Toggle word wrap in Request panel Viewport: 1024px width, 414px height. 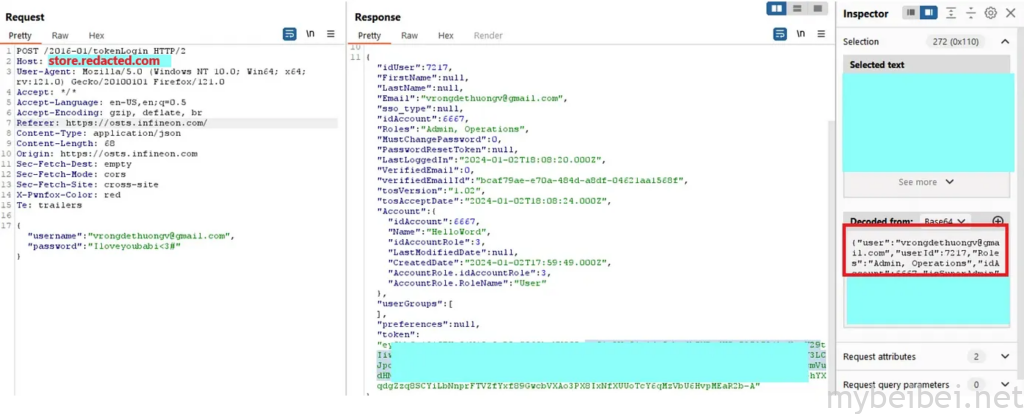point(289,34)
